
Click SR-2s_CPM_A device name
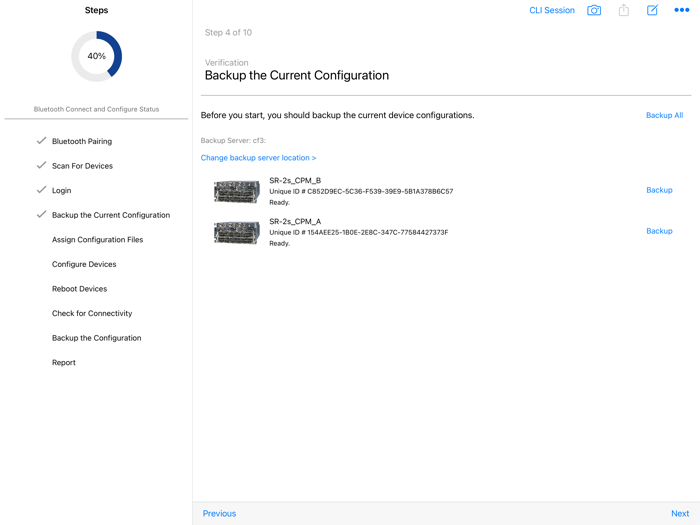point(295,221)
